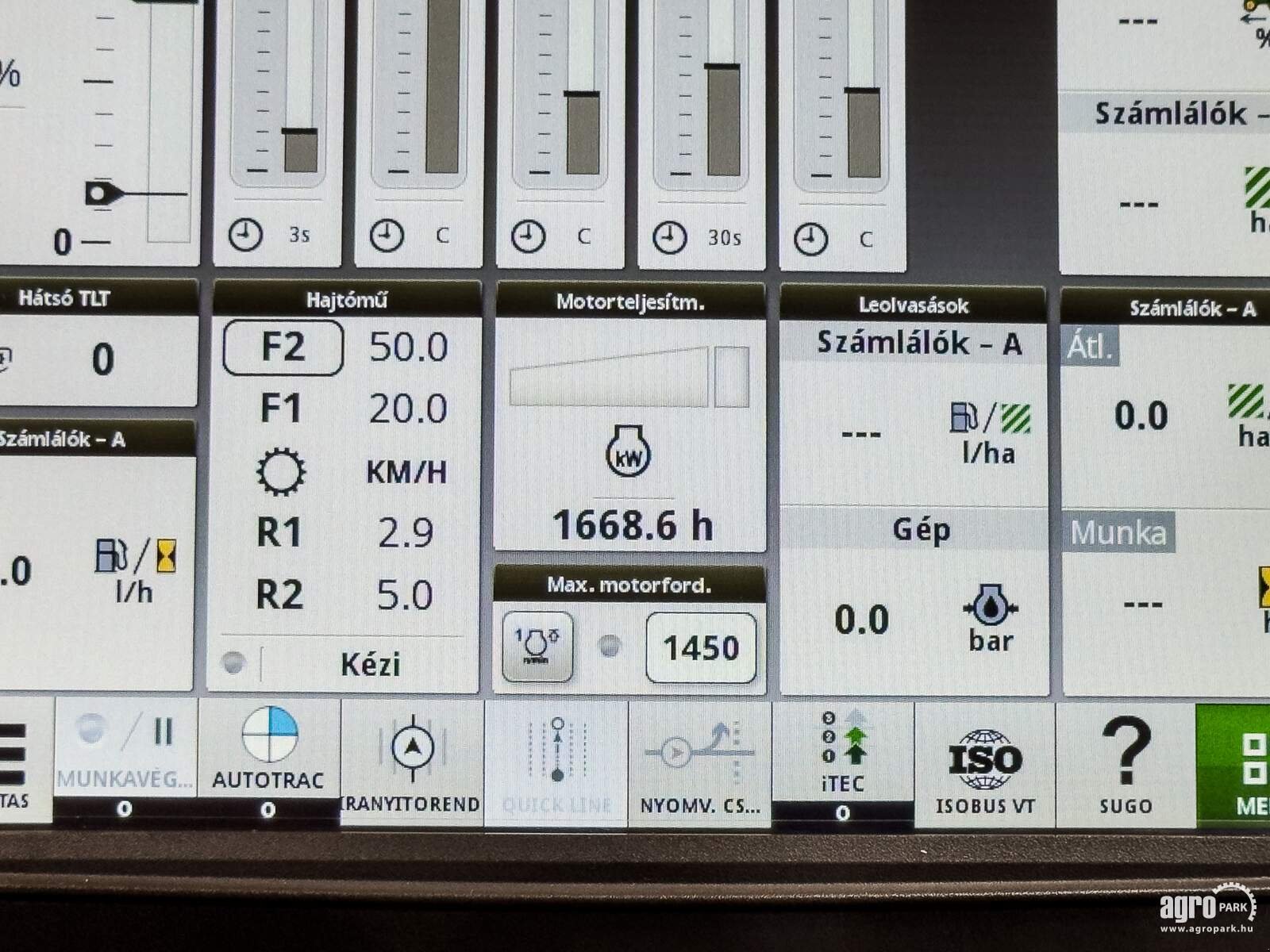Toggle the max engine speed indicator dot
Screen dimensions: 1270x952
pos(609,647)
